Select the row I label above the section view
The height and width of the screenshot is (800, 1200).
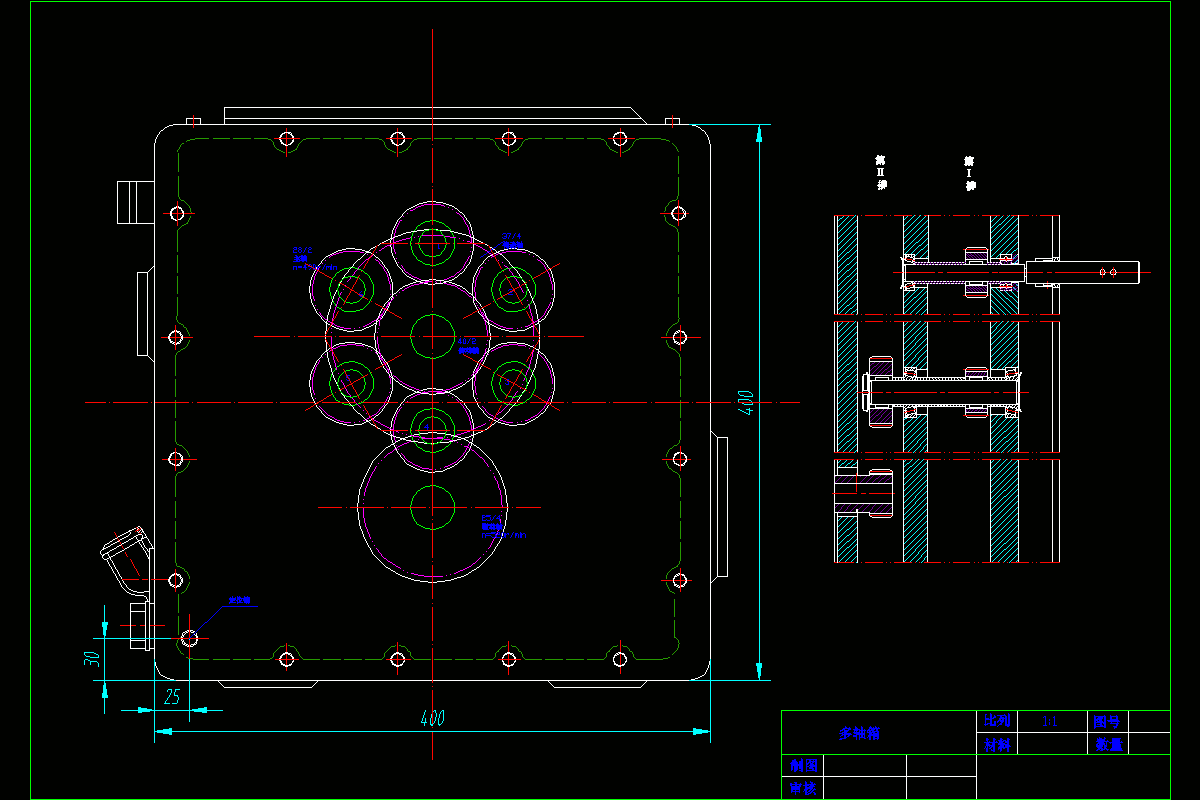969,173
